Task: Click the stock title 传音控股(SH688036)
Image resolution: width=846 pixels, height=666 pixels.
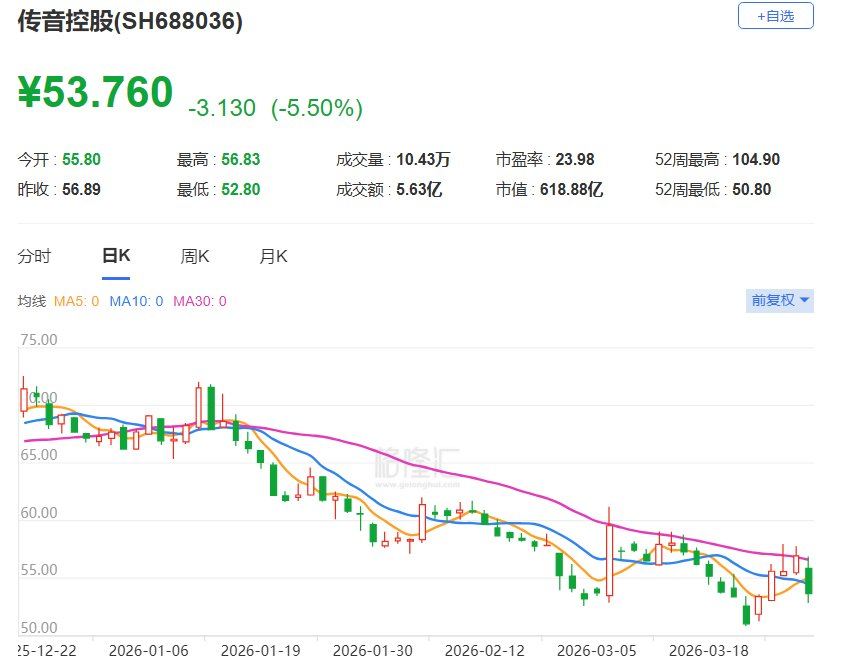Action: point(131,19)
